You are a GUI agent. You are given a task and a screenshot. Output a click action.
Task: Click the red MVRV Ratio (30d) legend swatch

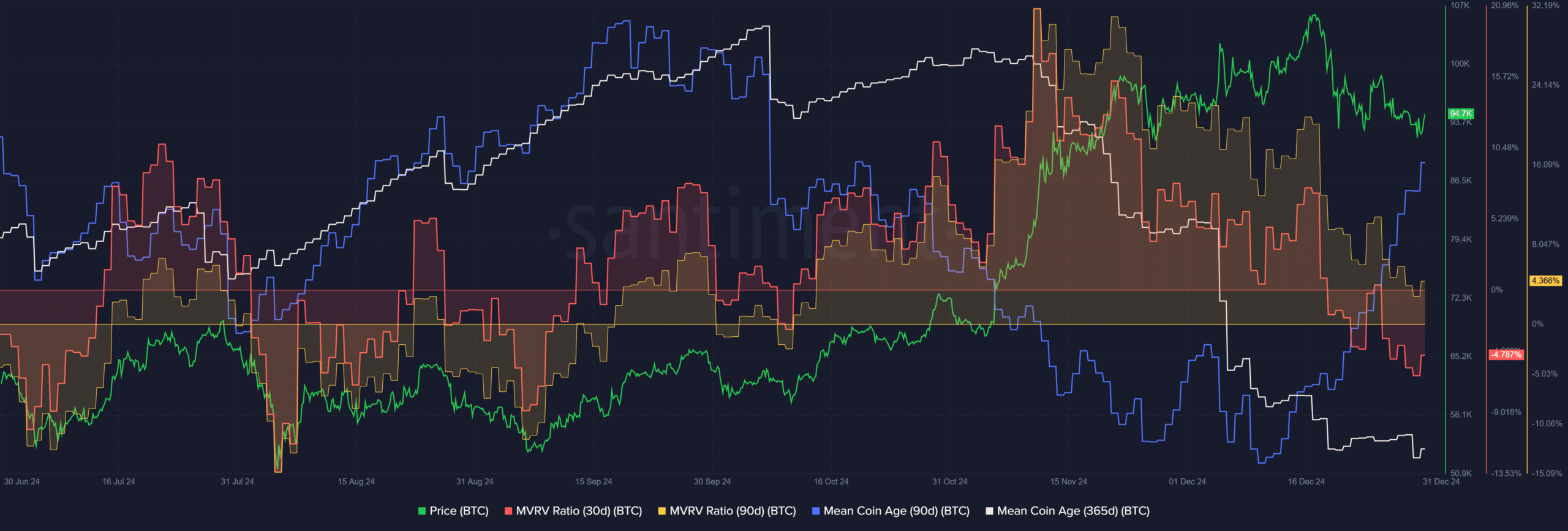tap(508, 511)
